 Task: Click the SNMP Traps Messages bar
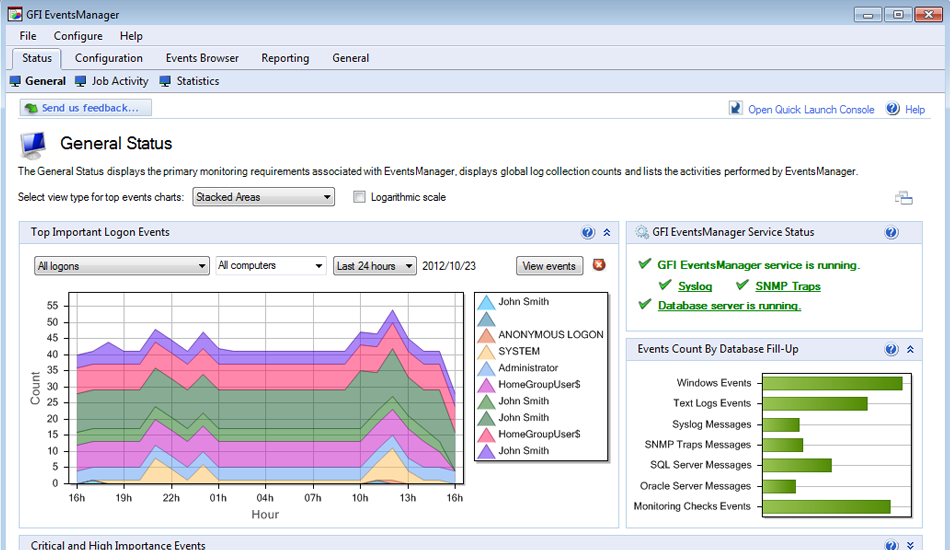click(783, 445)
